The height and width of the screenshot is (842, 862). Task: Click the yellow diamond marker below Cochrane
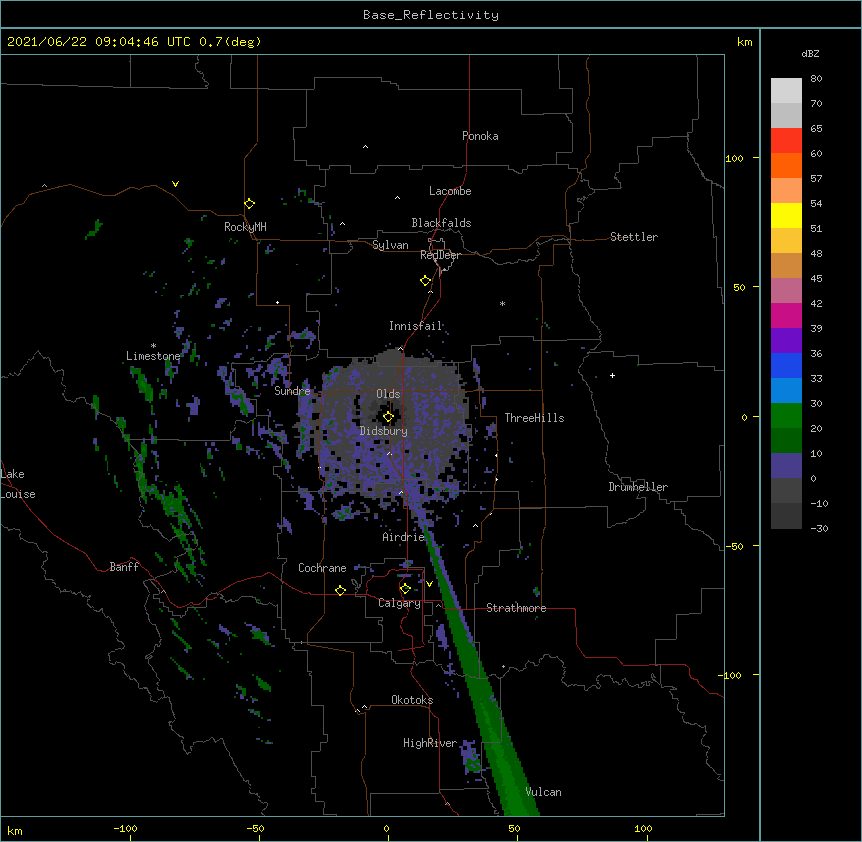[x=340, y=590]
